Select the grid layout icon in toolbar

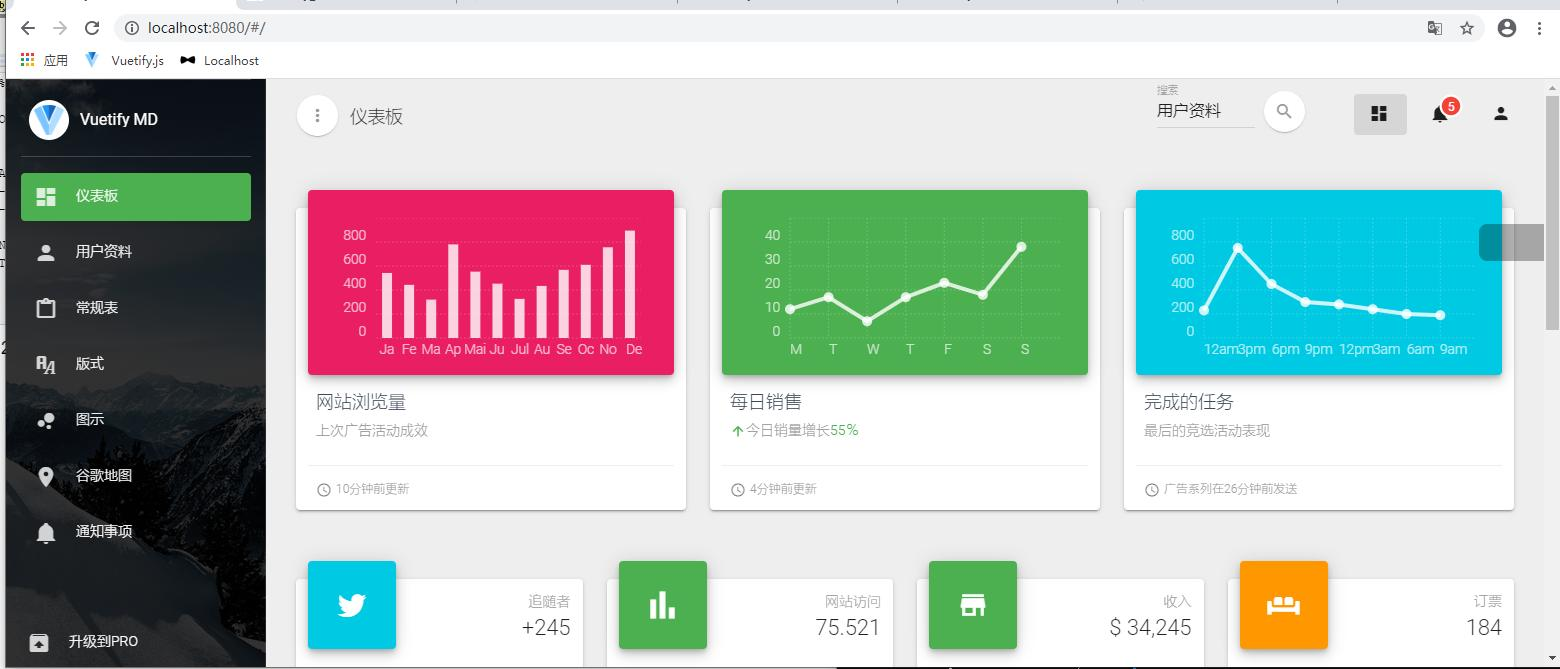click(x=1380, y=113)
